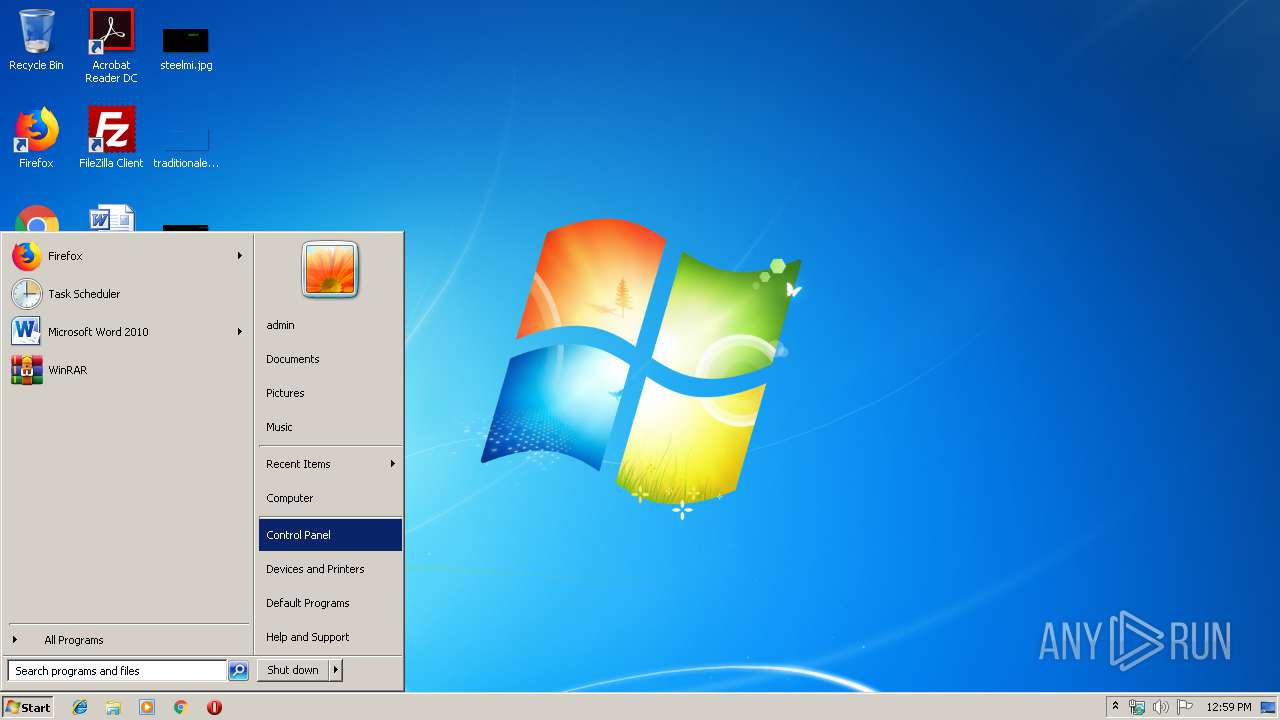1280x720 pixels.
Task: Click the clock showing 12:59 PM
Action: 1229,707
